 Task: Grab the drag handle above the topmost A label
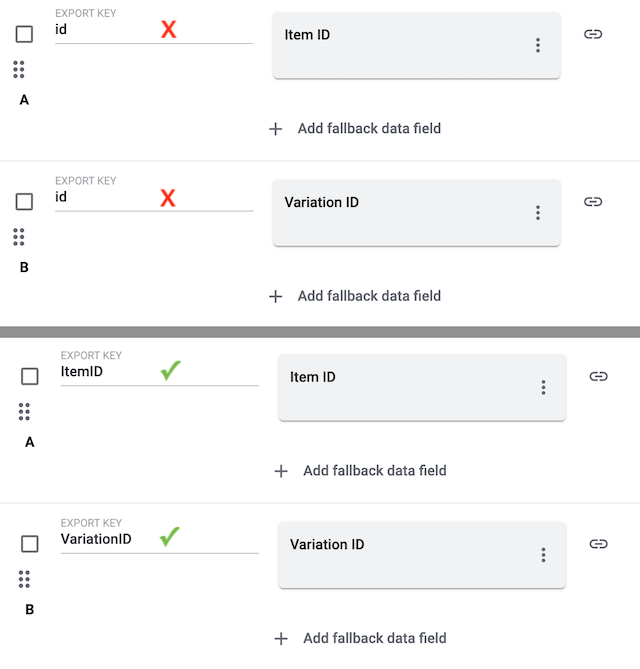[x=19, y=69]
